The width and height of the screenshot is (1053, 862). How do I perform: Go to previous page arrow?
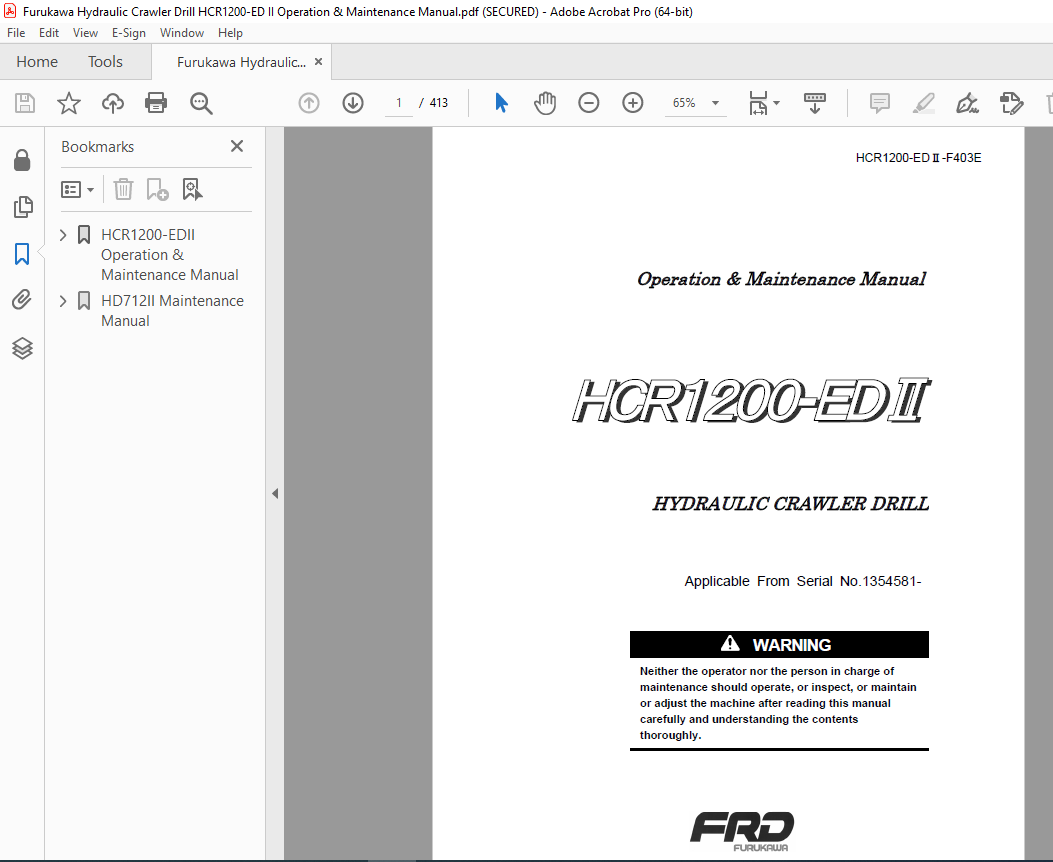(309, 103)
